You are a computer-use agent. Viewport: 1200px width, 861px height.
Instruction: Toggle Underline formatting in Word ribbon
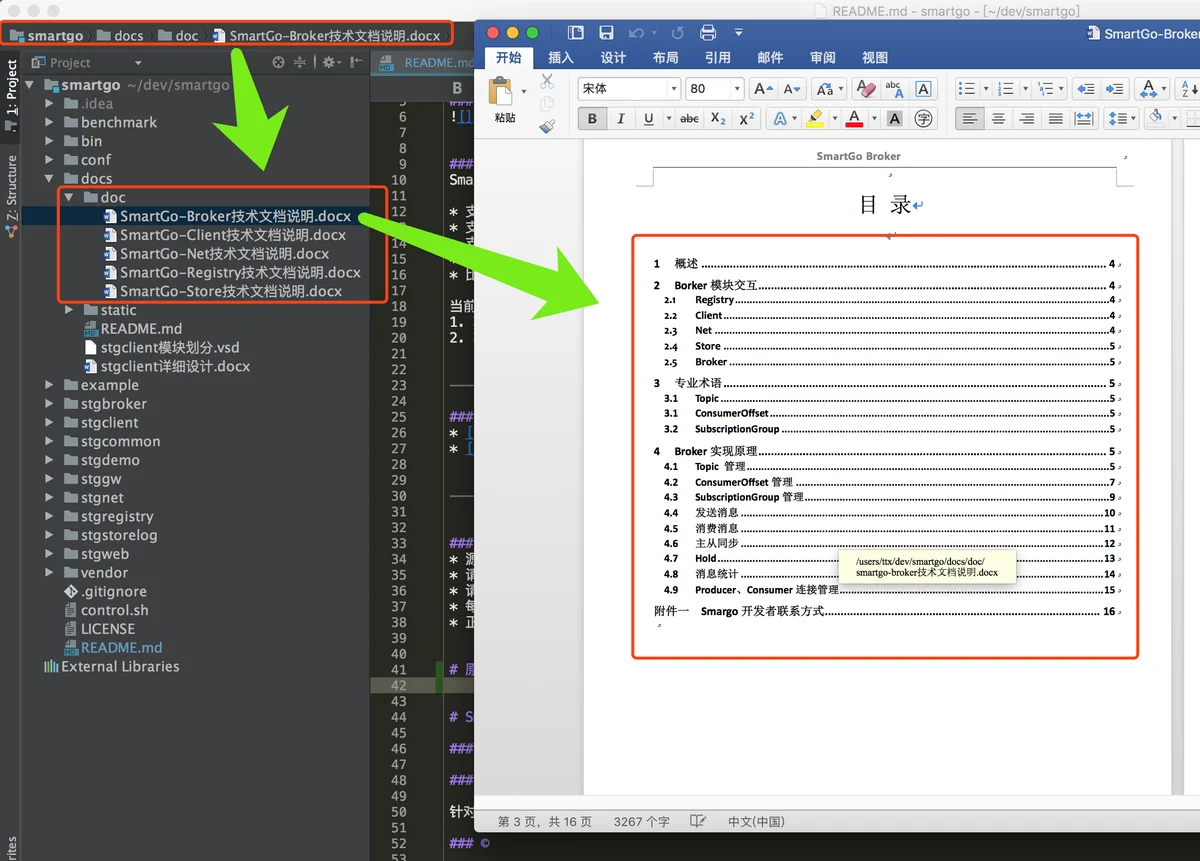click(649, 119)
